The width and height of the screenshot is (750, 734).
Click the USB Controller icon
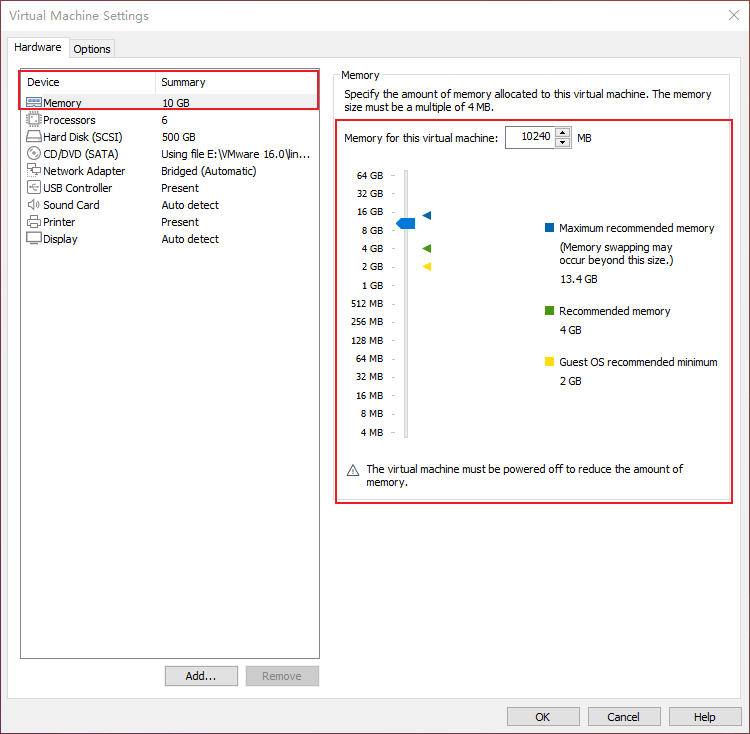(x=34, y=188)
